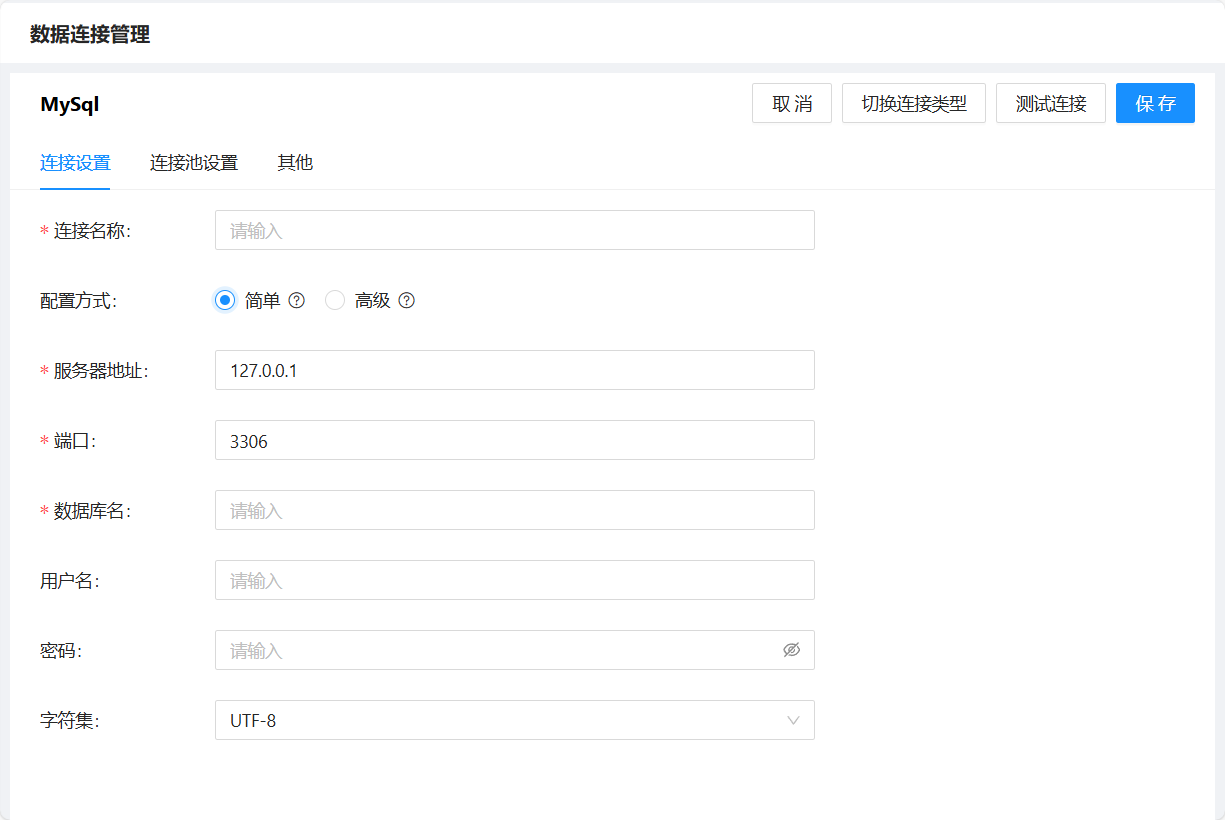Focus the 连接名称 input field
Screen dimensions: 1225x820
pyautogui.click(x=514, y=230)
